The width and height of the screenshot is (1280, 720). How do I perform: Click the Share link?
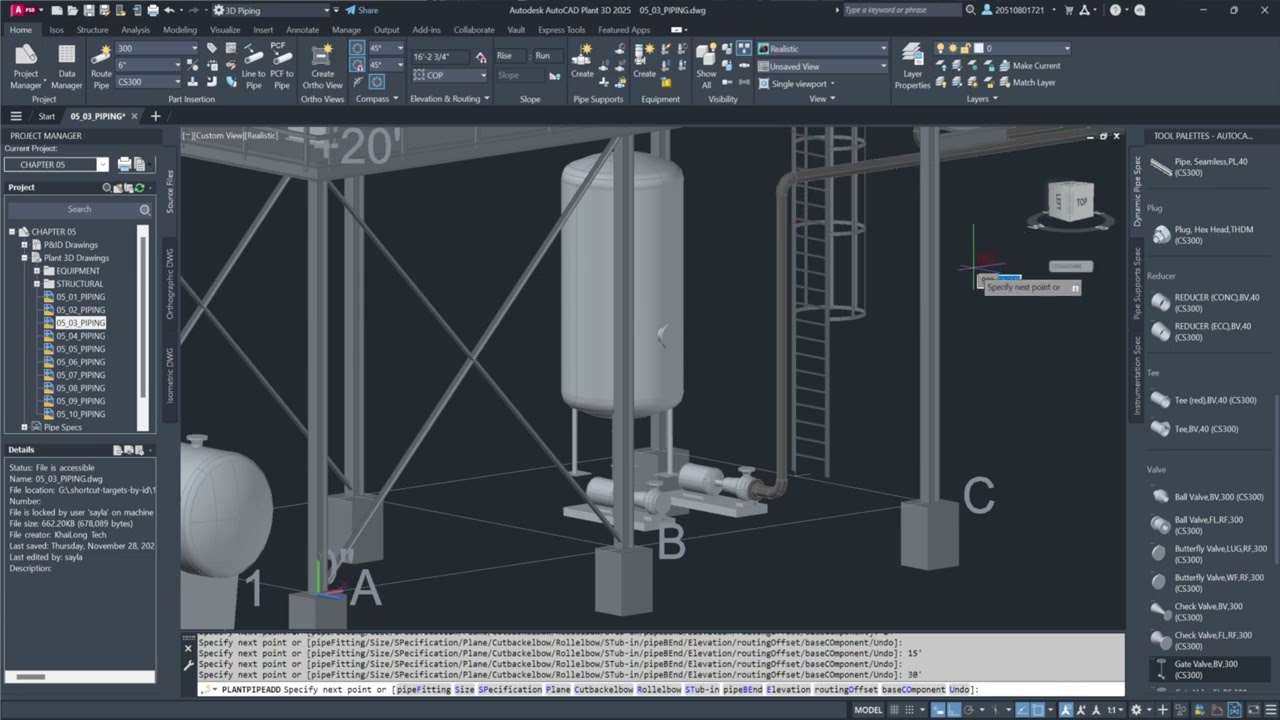[x=362, y=10]
